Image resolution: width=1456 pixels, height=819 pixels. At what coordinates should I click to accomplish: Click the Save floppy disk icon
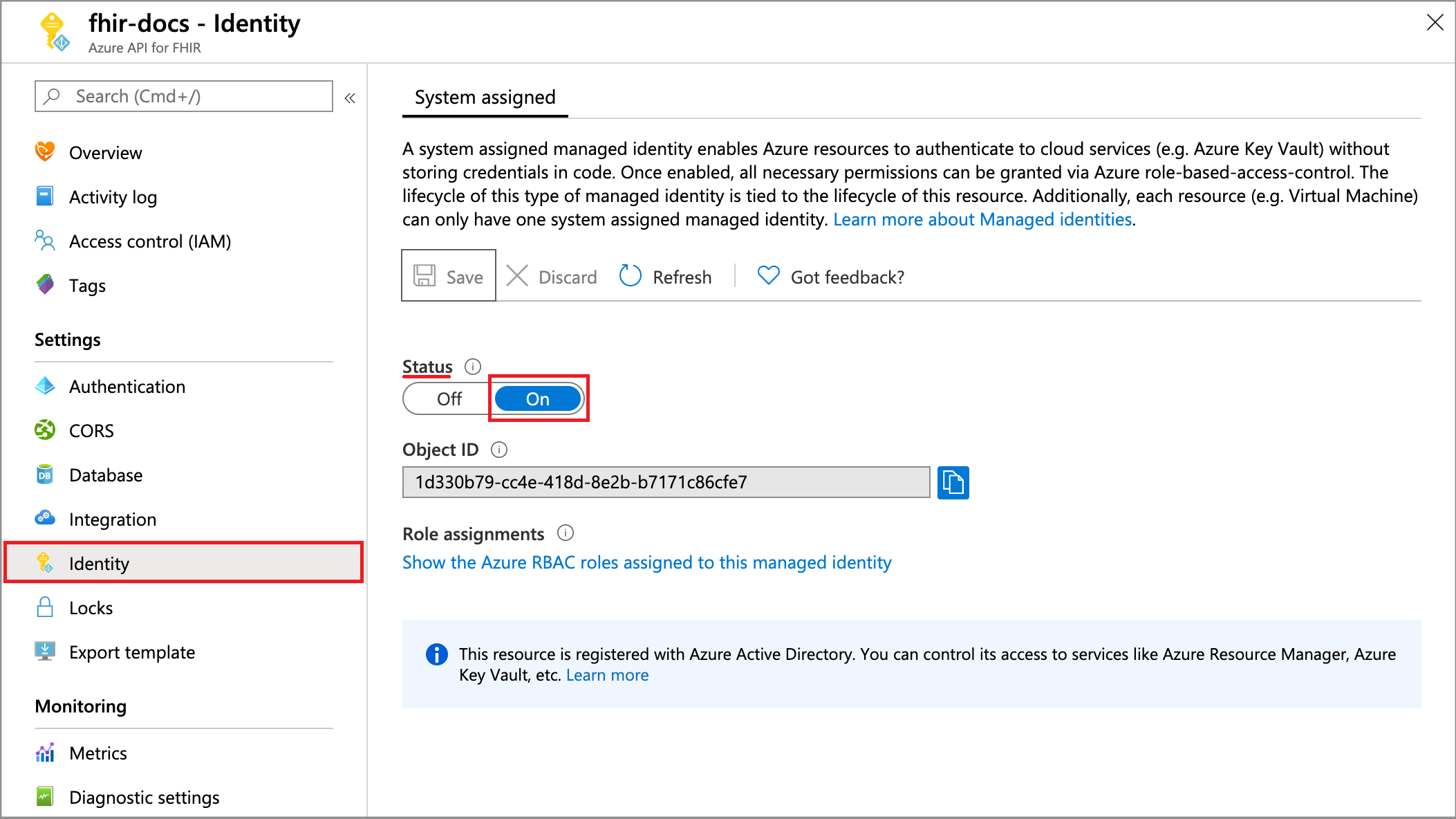pyautogui.click(x=424, y=276)
